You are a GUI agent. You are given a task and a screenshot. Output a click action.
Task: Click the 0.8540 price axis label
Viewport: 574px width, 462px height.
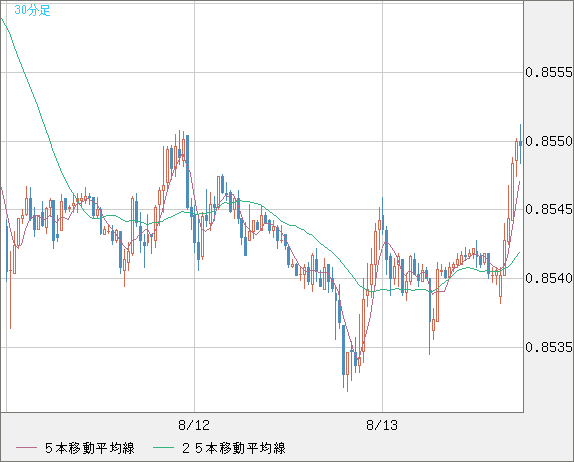549,279
